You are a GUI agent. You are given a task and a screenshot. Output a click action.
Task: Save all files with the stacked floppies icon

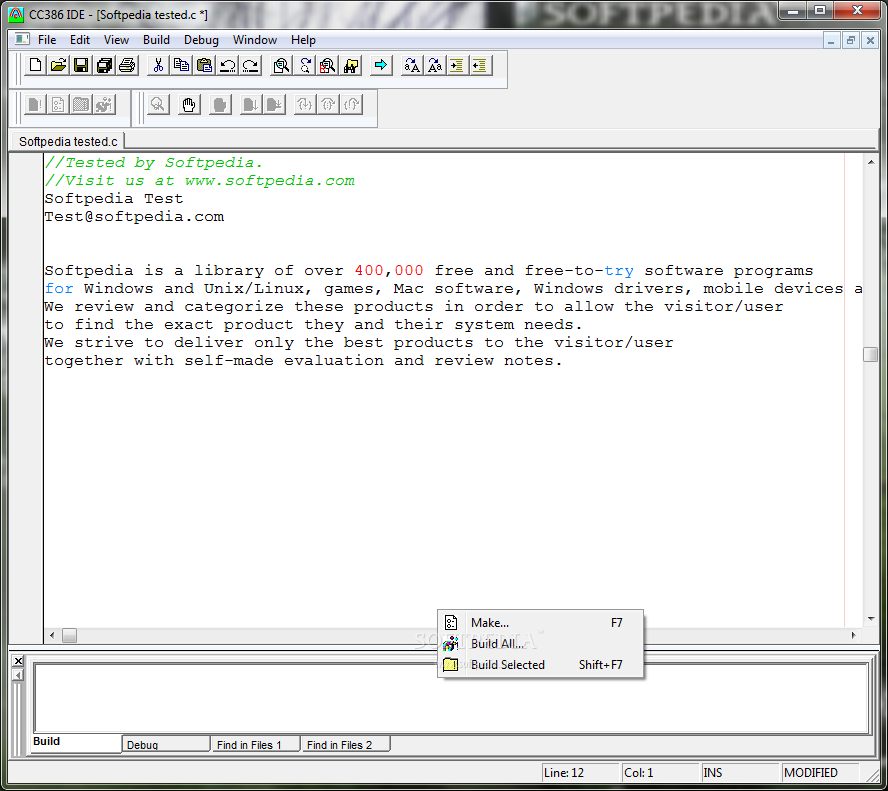click(104, 66)
